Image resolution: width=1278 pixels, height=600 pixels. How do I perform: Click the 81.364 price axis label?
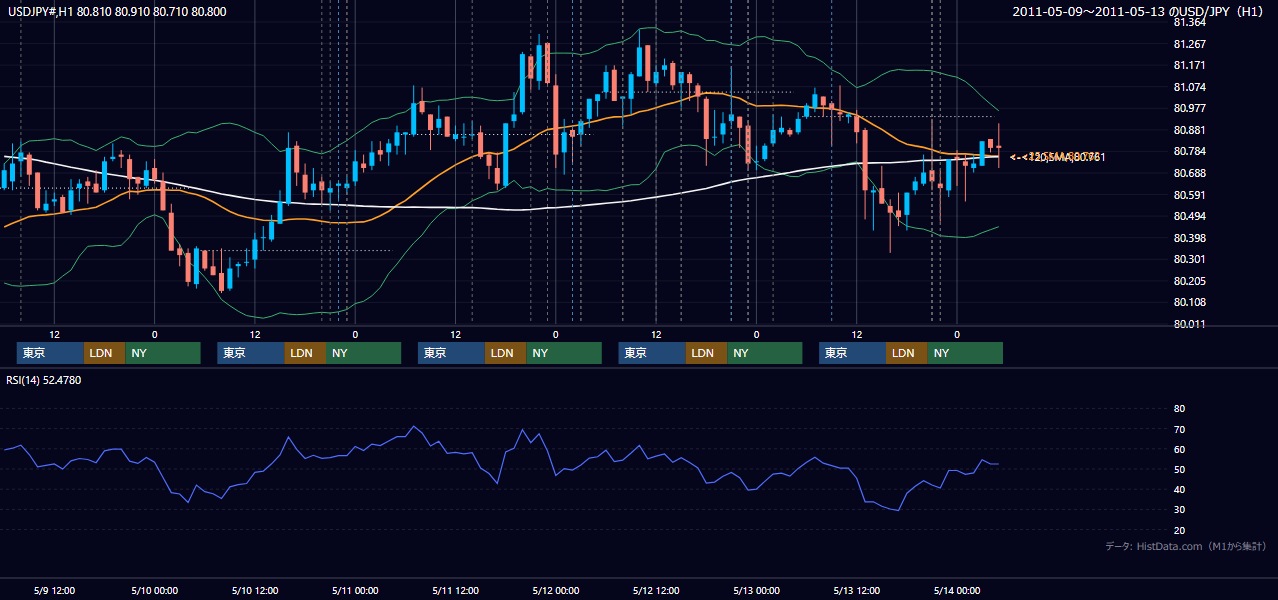click(1189, 22)
